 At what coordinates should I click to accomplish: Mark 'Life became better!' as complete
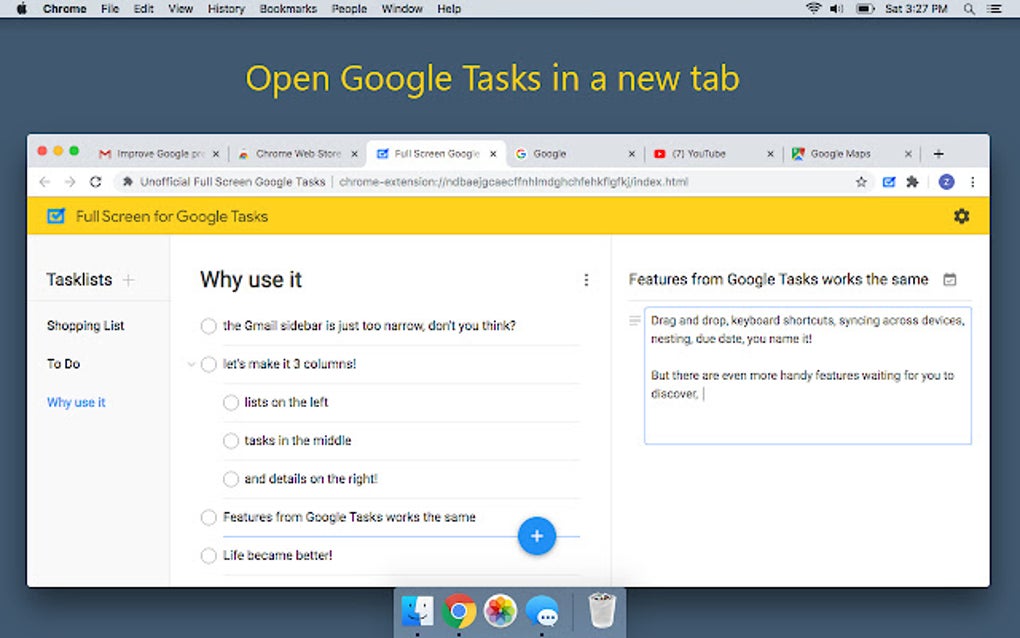208,555
